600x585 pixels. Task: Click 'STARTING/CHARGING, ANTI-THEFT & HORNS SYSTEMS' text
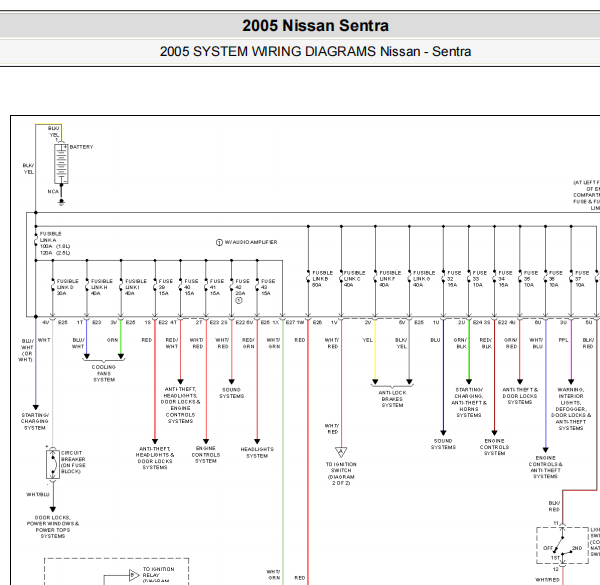(x=469, y=402)
